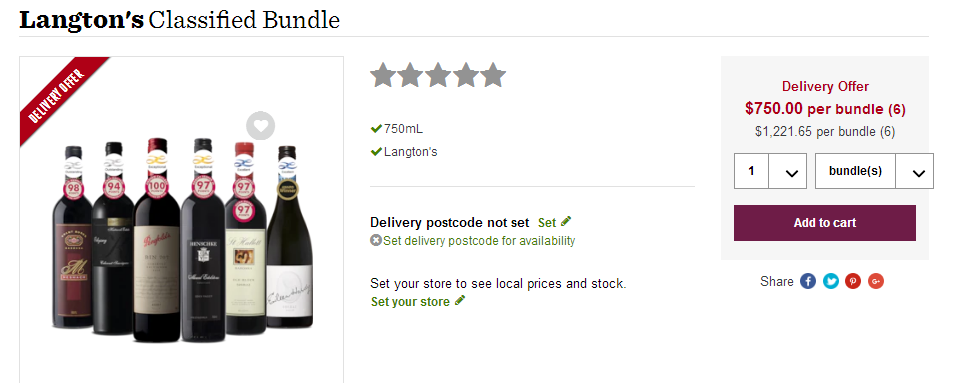
Task: Share on Pinterest
Action: tap(853, 281)
